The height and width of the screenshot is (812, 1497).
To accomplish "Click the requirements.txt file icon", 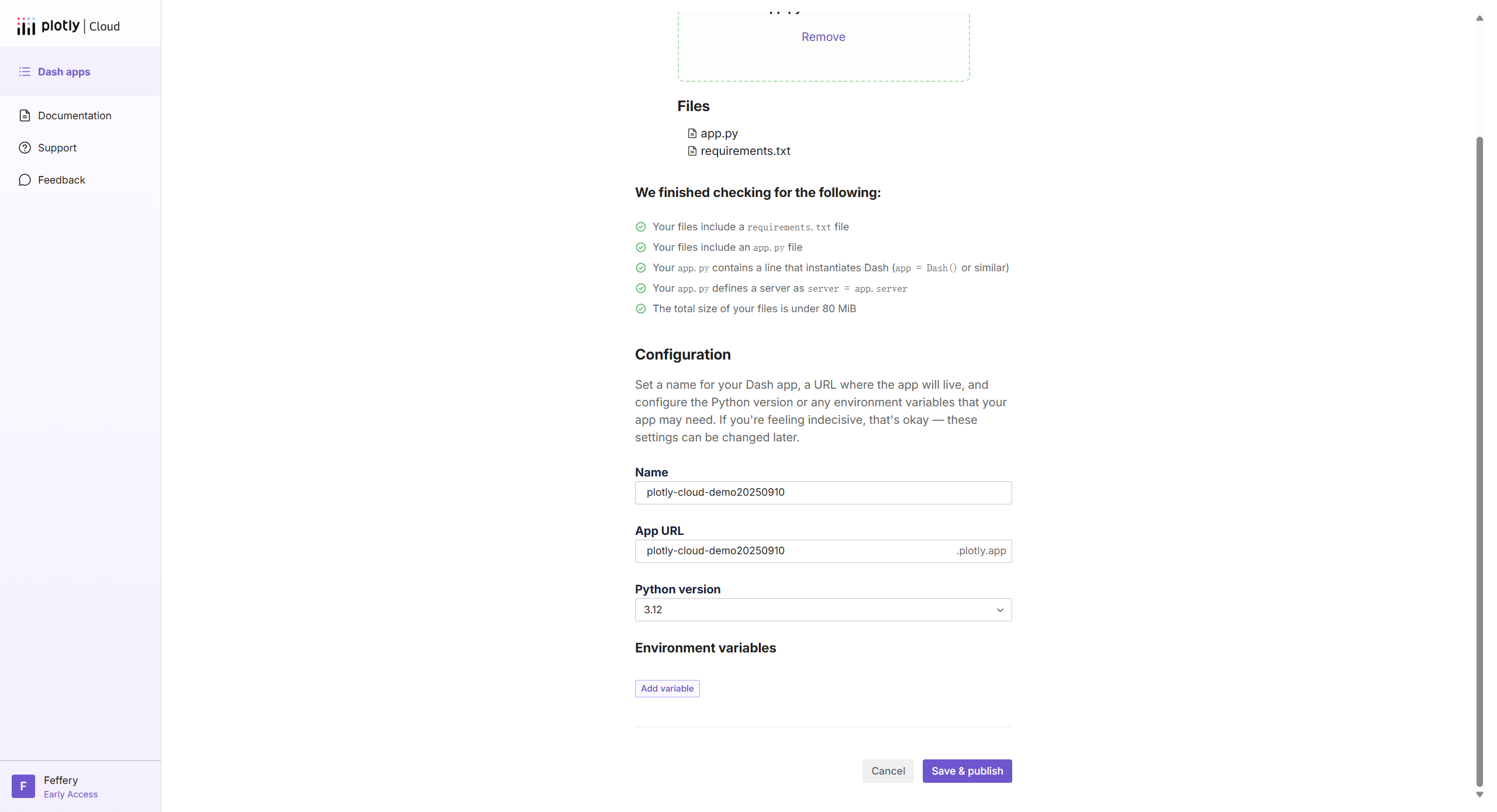I will click(x=692, y=151).
